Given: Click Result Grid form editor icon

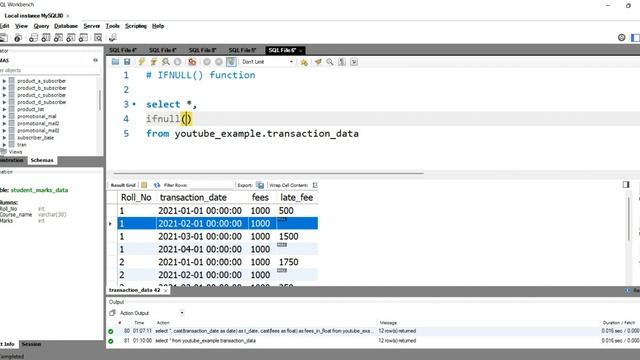Looking at the screenshot, I should point(144,185).
